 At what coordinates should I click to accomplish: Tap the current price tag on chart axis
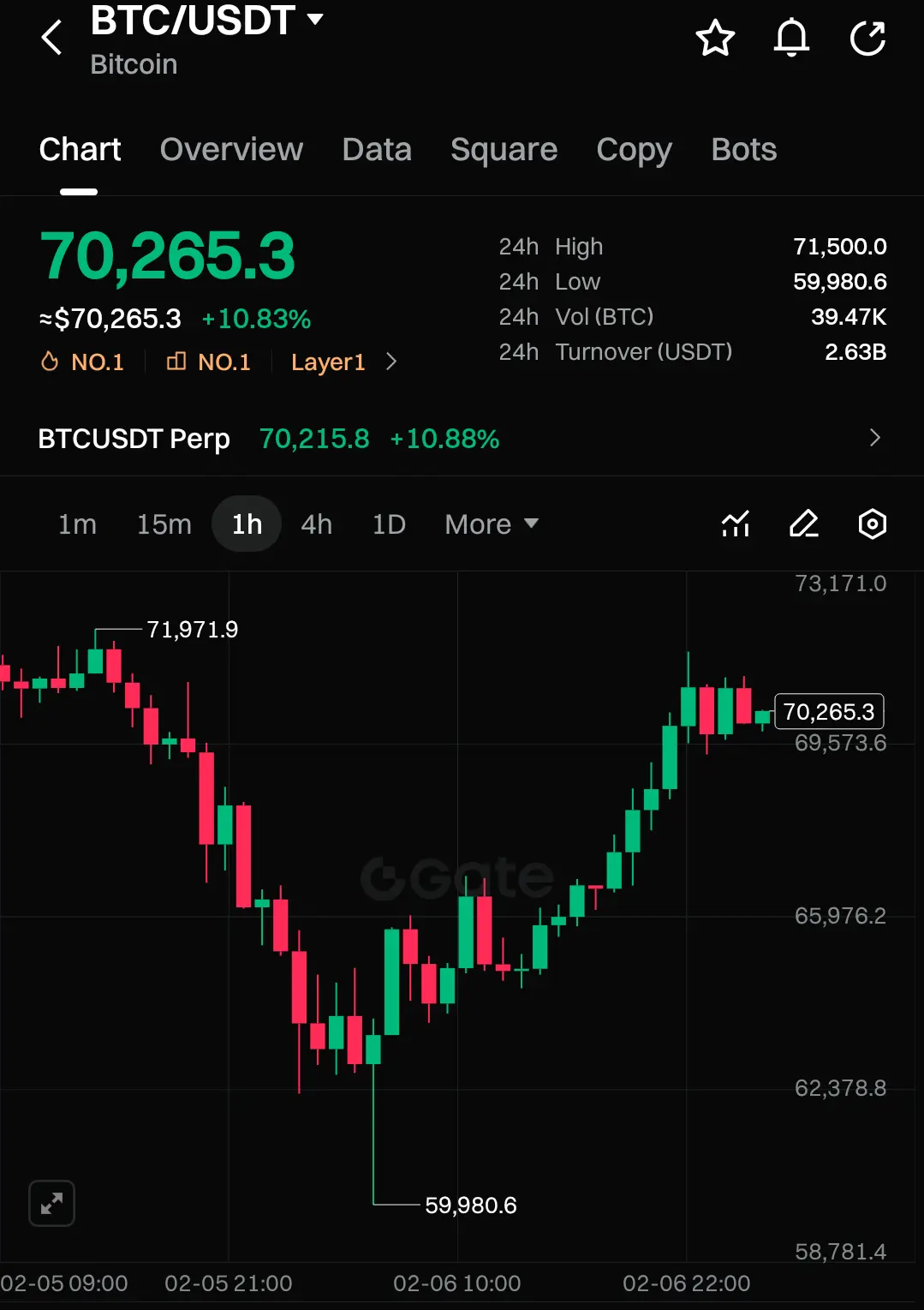pyautogui.click(x=829, y=711)
